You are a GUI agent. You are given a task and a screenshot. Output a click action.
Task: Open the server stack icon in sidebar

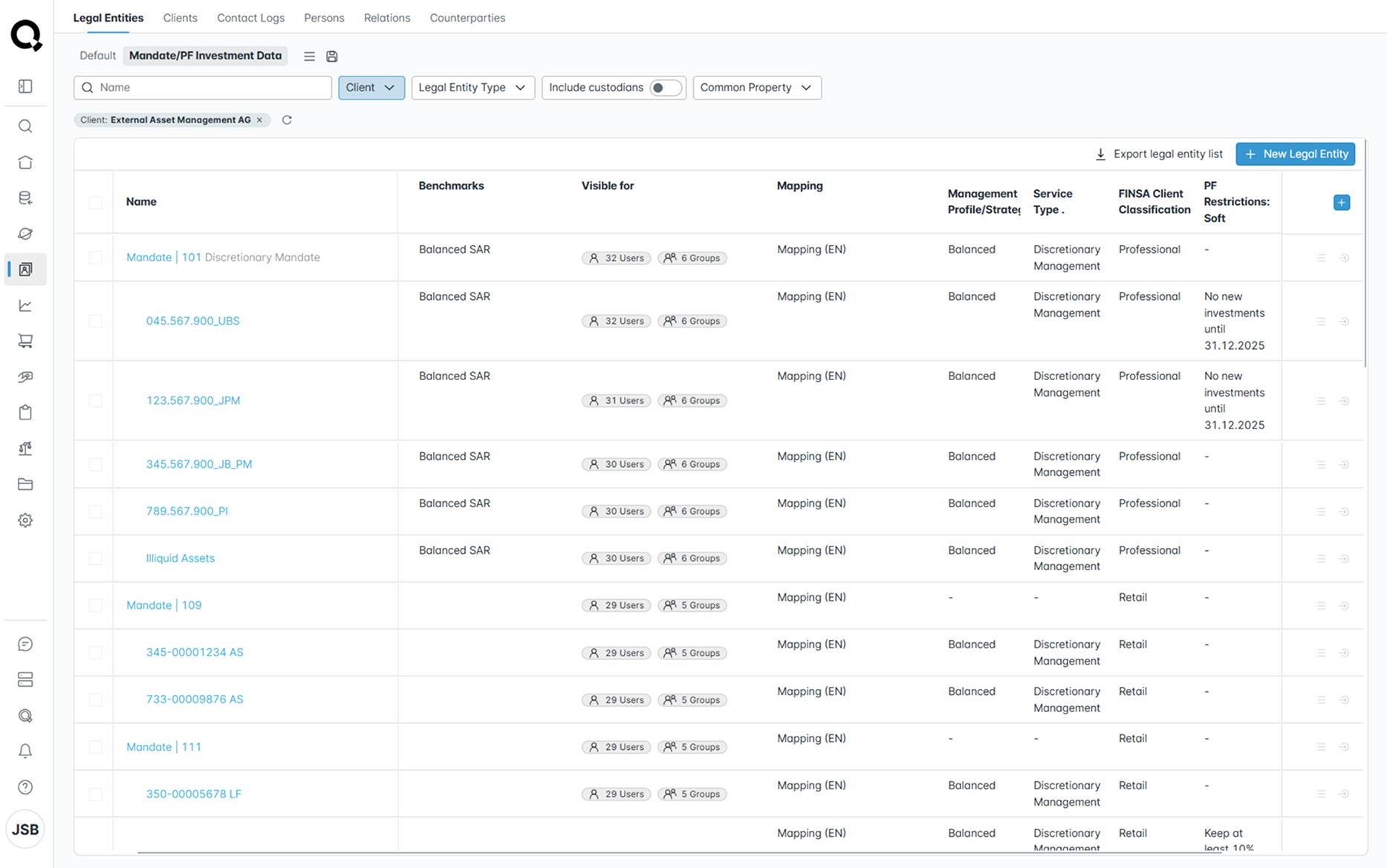(x=25, y=679)
